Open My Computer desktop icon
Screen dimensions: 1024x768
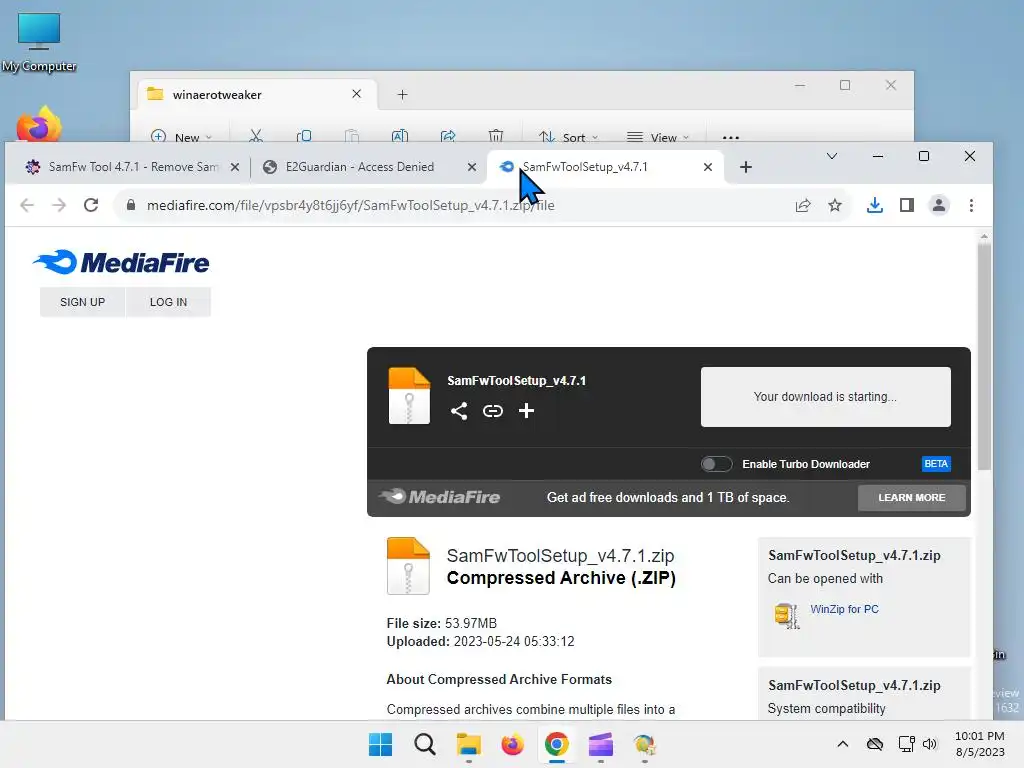tap(39, 42)
